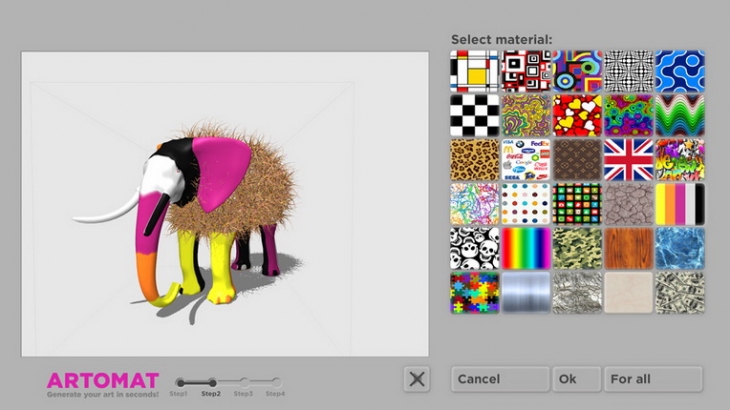Select the rainbow bubbles material

629,115
